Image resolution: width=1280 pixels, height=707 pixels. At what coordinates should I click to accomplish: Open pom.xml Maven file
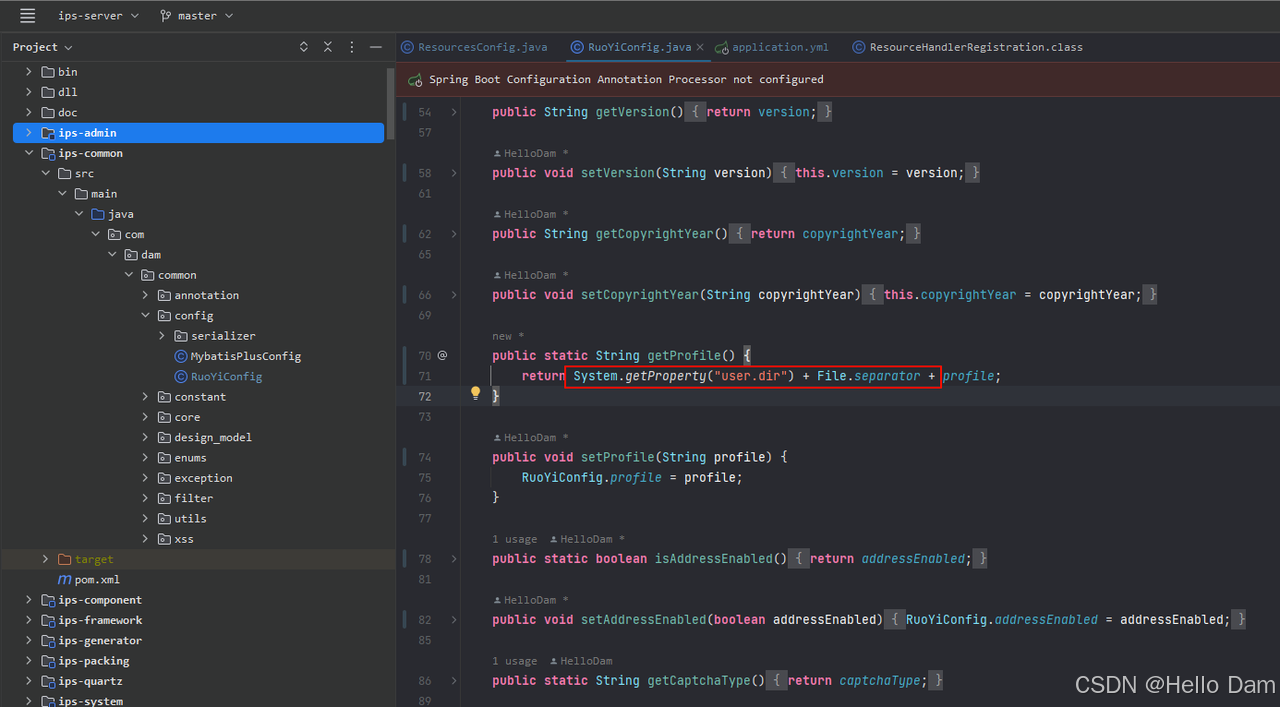(89, 580)
